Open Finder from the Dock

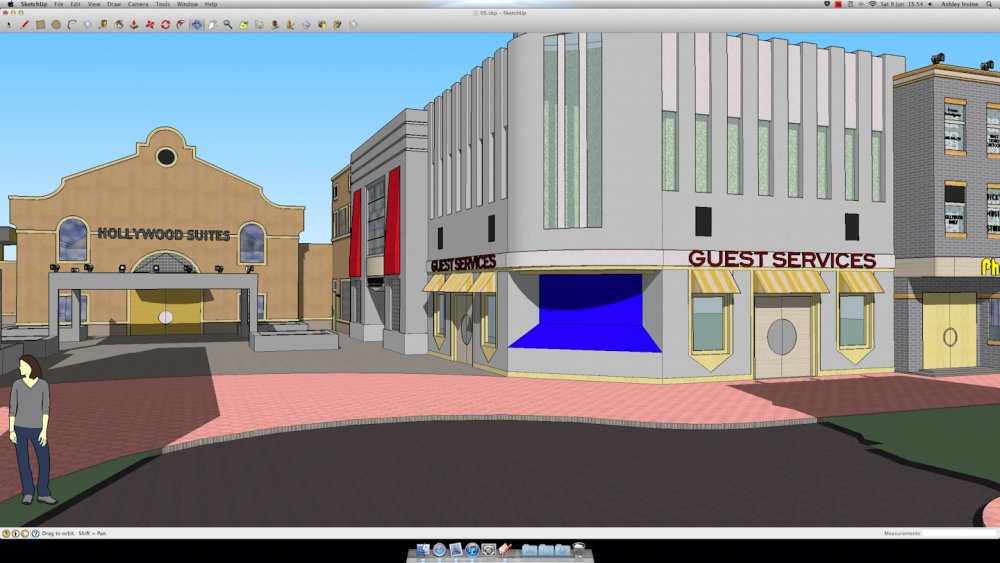[423, 550]
